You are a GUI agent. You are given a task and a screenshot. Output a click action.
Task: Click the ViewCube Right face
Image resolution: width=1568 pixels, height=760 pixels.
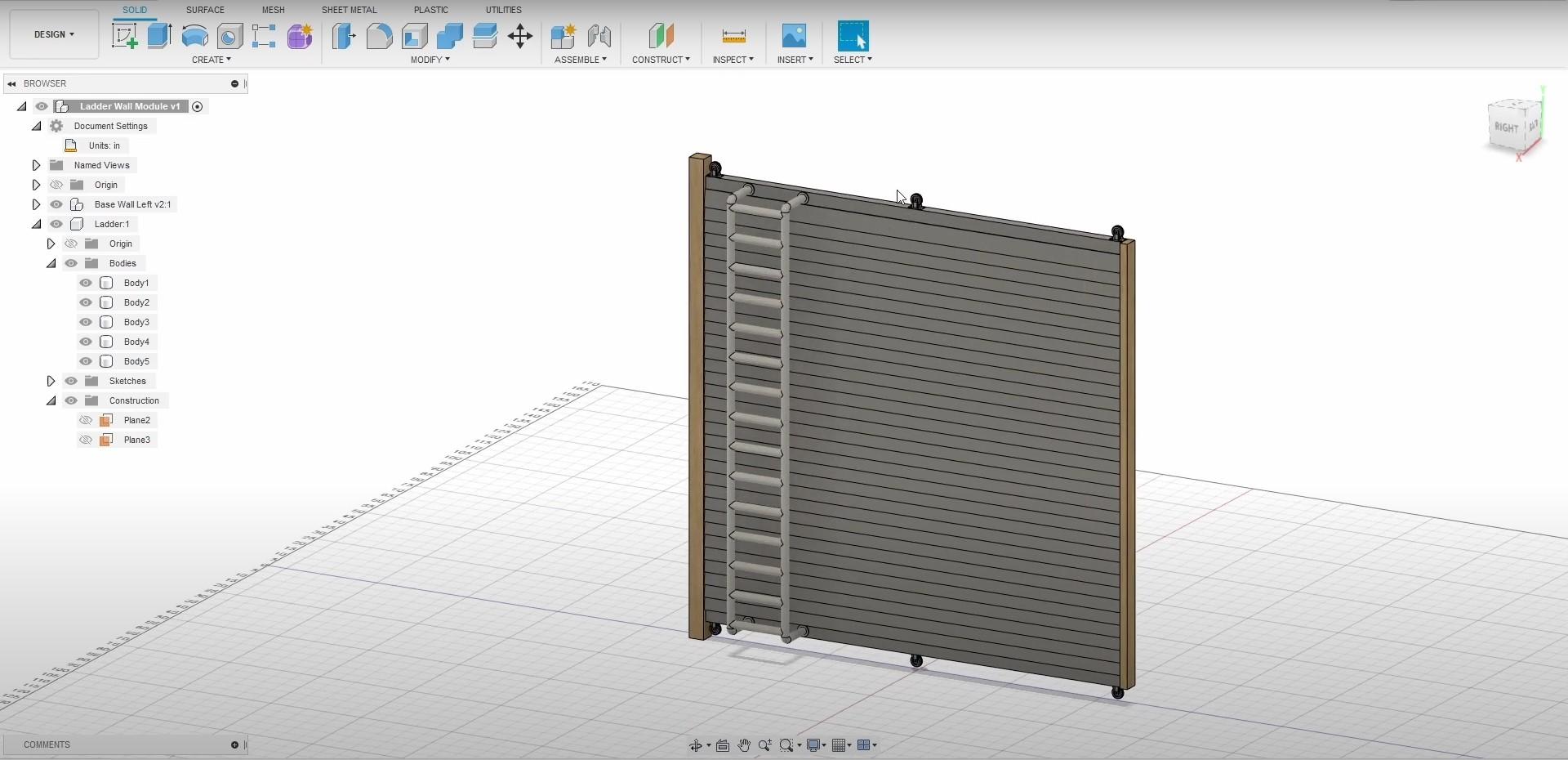[1506, 127]
